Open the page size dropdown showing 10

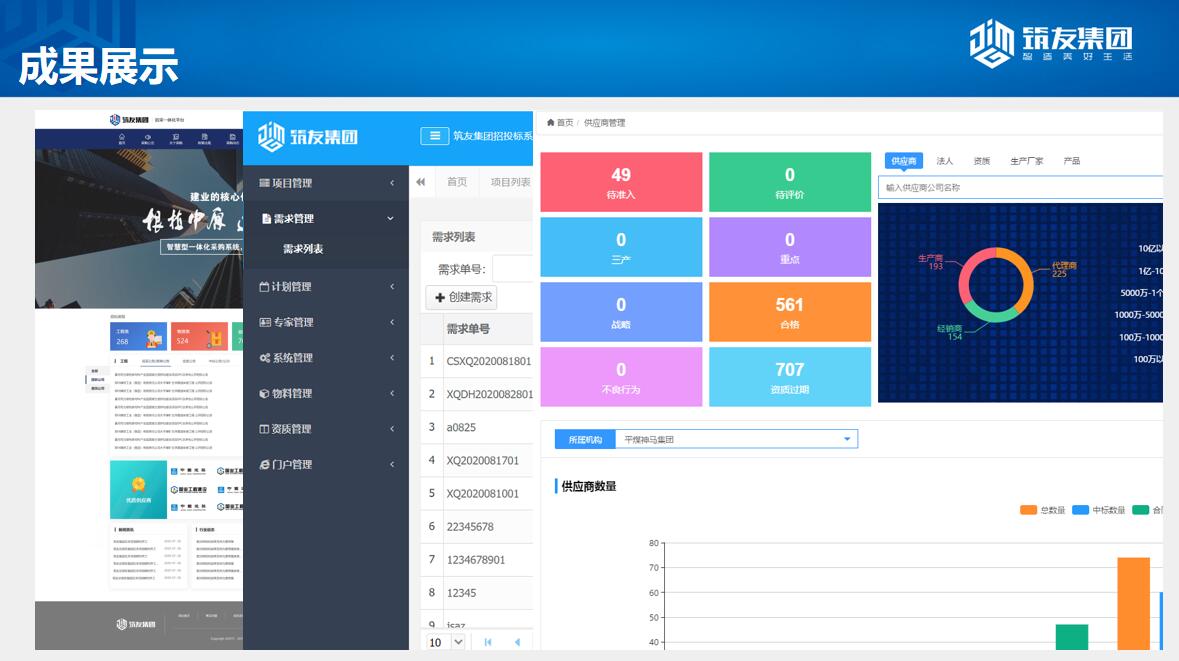(x=447, y=642)
